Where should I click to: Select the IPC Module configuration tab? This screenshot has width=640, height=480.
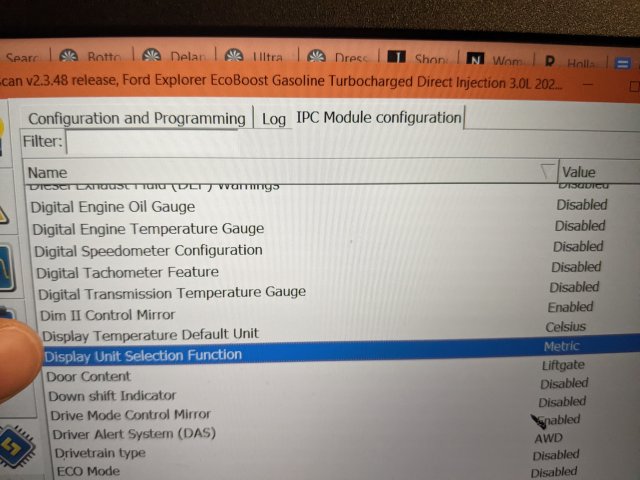tap(379, 118)
